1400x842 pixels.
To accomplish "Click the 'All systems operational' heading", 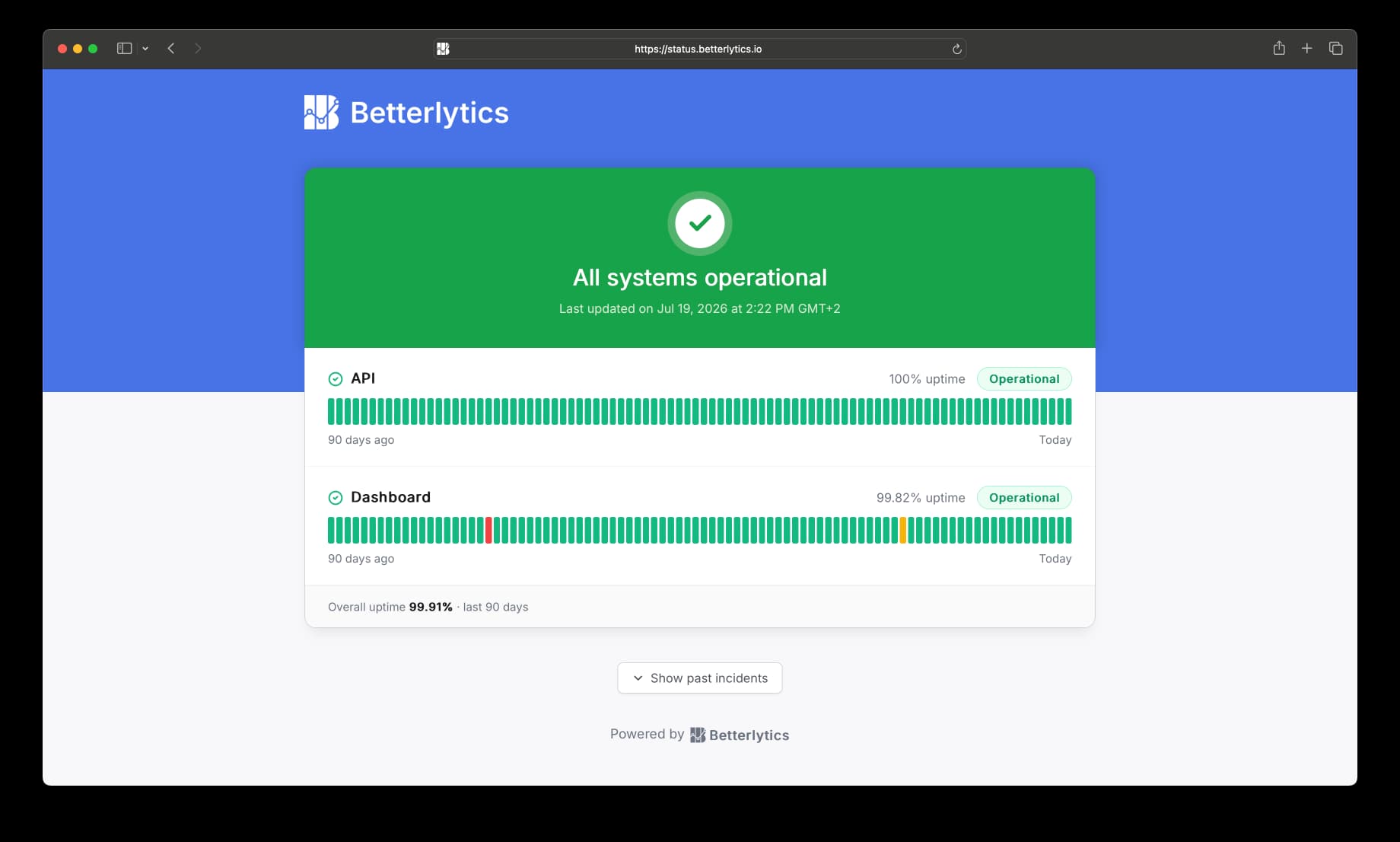I will 700,277.
